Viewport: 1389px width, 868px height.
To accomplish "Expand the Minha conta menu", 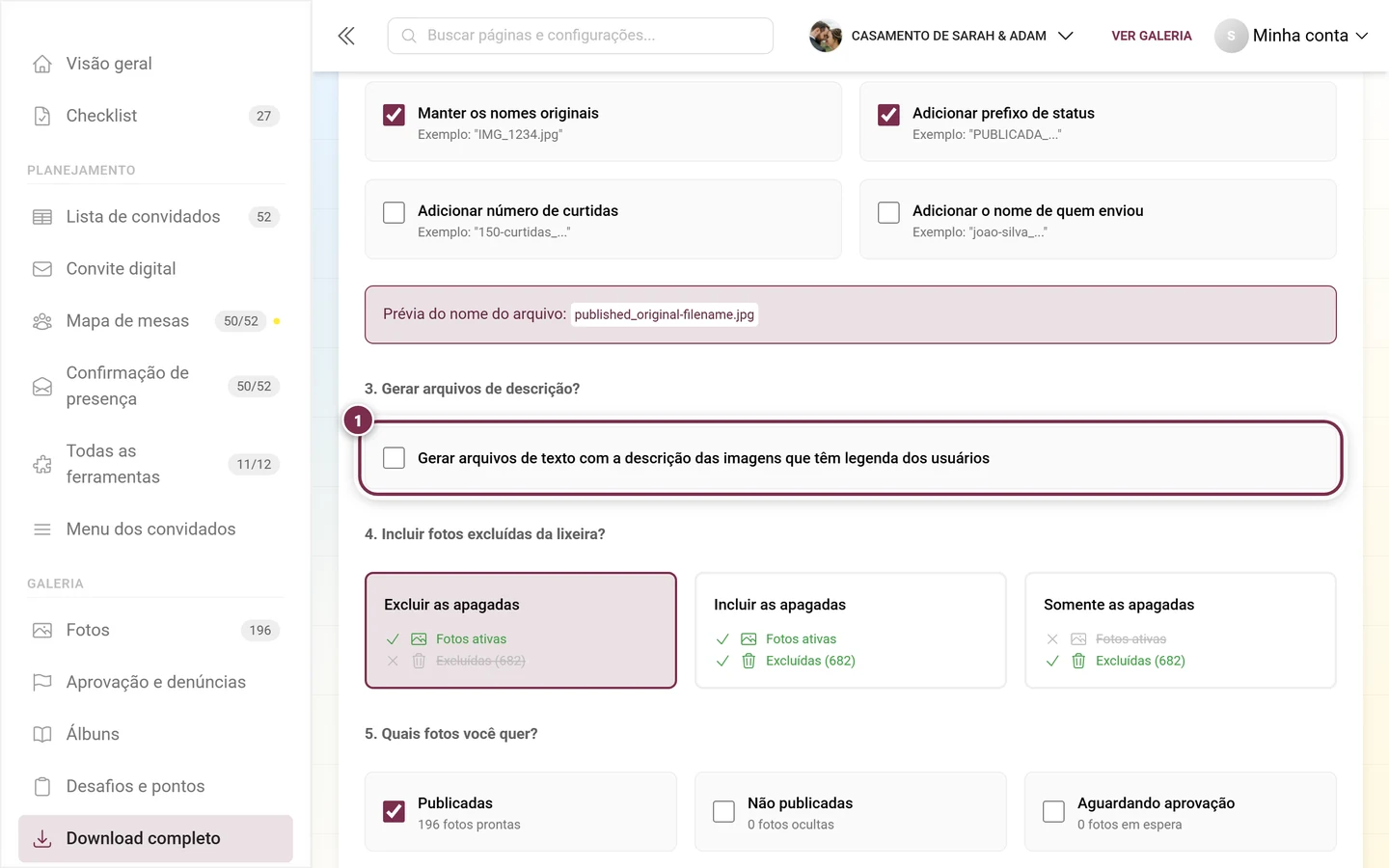I will (x=1292, y=36).
